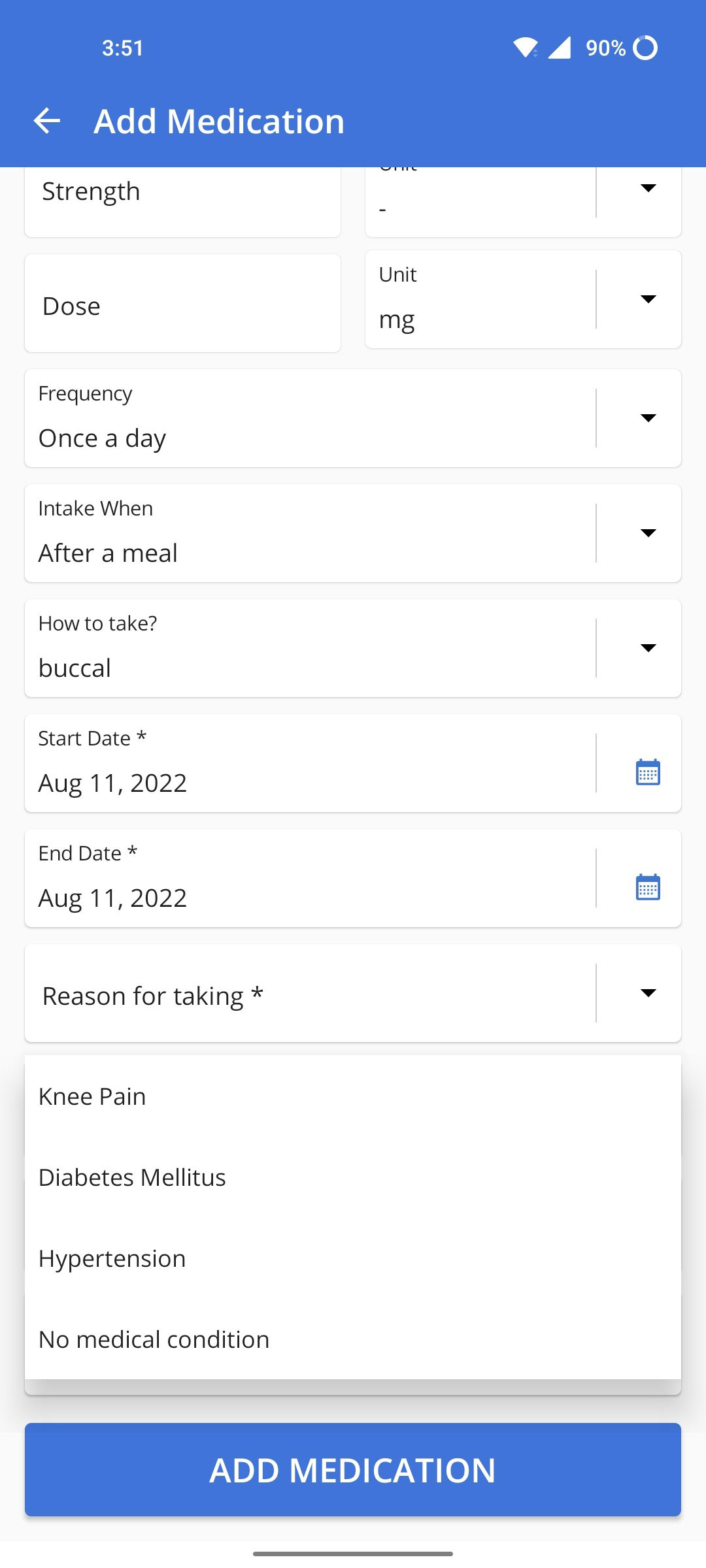Tap the back arrow icon
Viewport: 706px width, 1568px height.
(47, 121)
